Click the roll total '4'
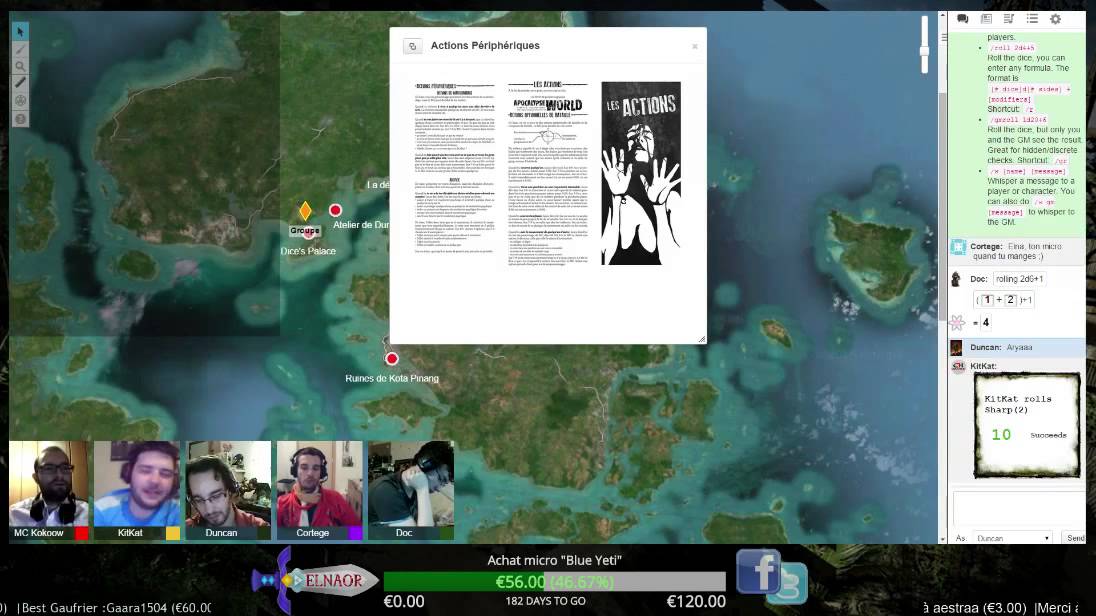Image resolution: width=1096 pixels, height=616 pixels. pos(986,322)
